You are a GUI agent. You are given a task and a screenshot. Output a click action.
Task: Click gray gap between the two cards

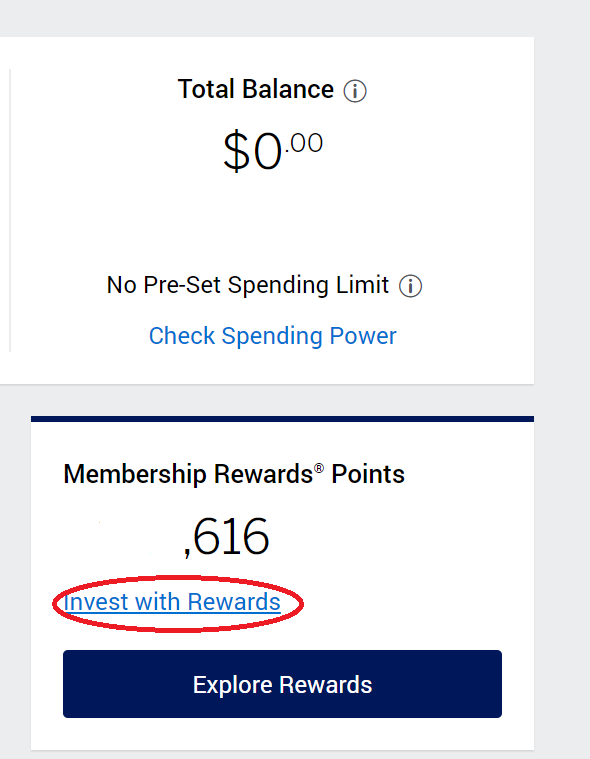pyautogui.click(x=282, y=400)
